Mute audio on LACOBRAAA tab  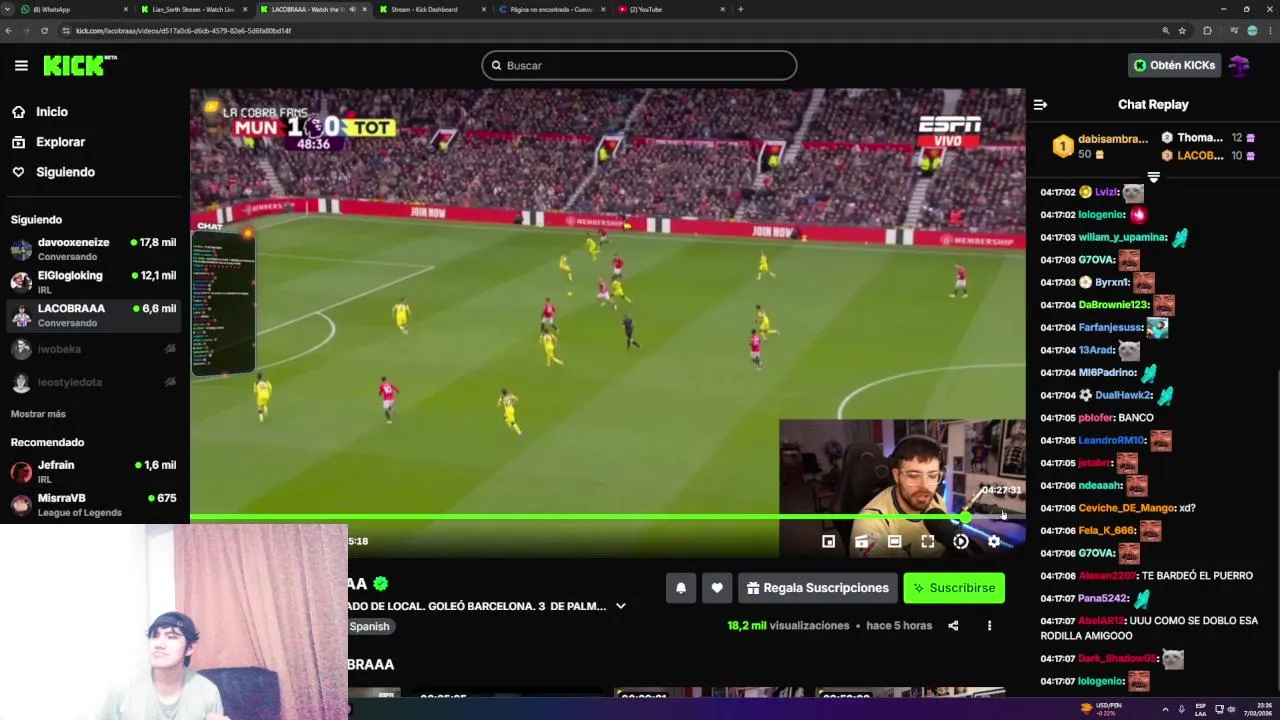click(351, 9)
